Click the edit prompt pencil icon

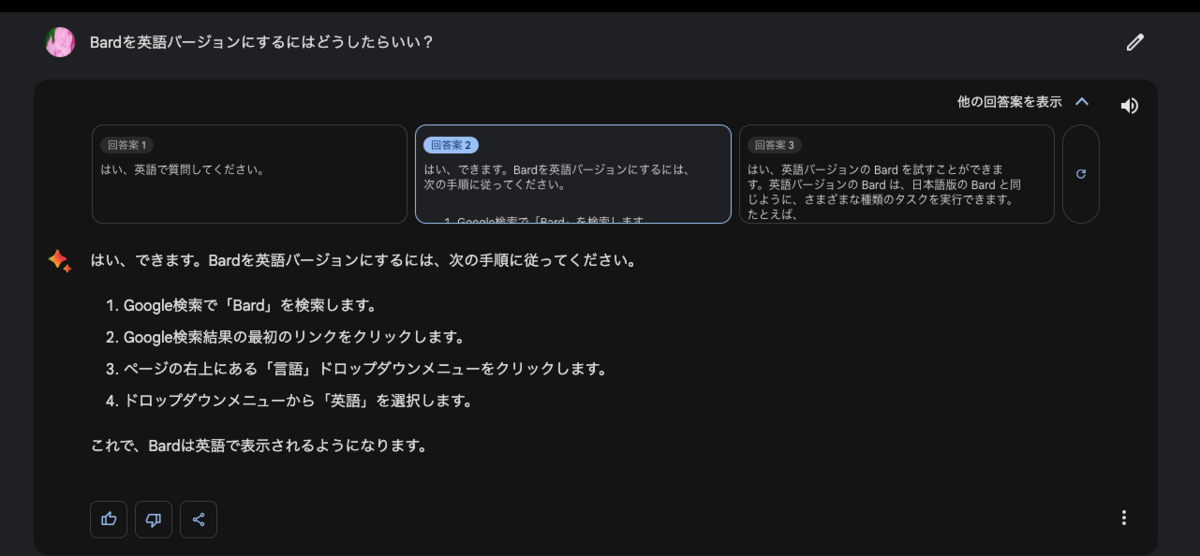tap(1134, 42)
